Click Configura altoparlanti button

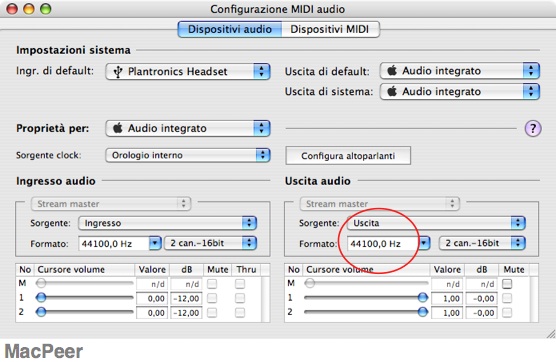click(348, 156)
